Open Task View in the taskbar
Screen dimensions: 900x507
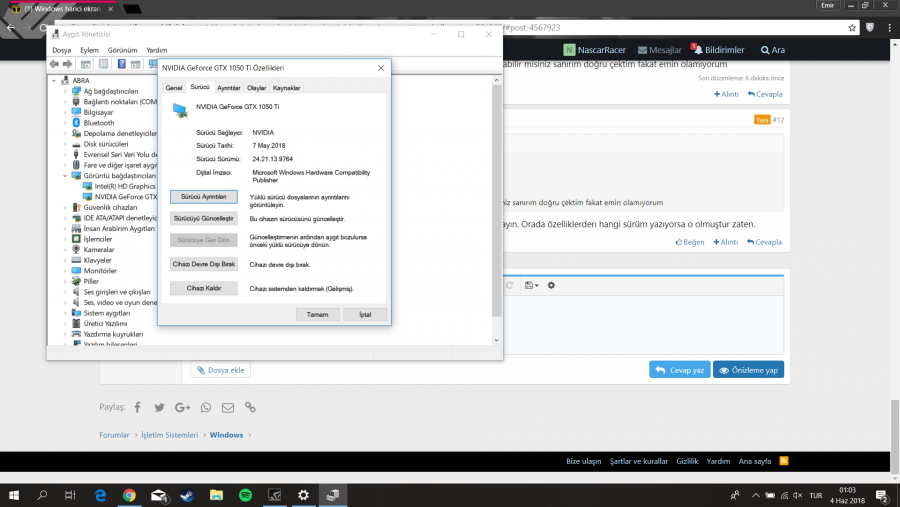click(70, 495)
